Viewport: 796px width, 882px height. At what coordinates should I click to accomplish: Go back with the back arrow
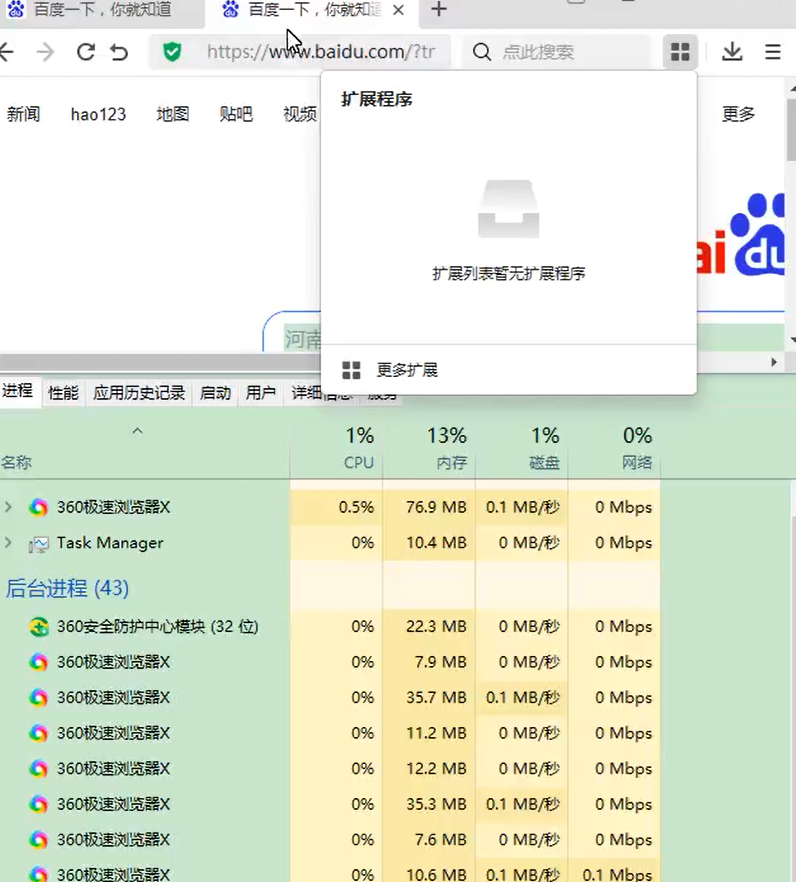click(x=7, y=52)
